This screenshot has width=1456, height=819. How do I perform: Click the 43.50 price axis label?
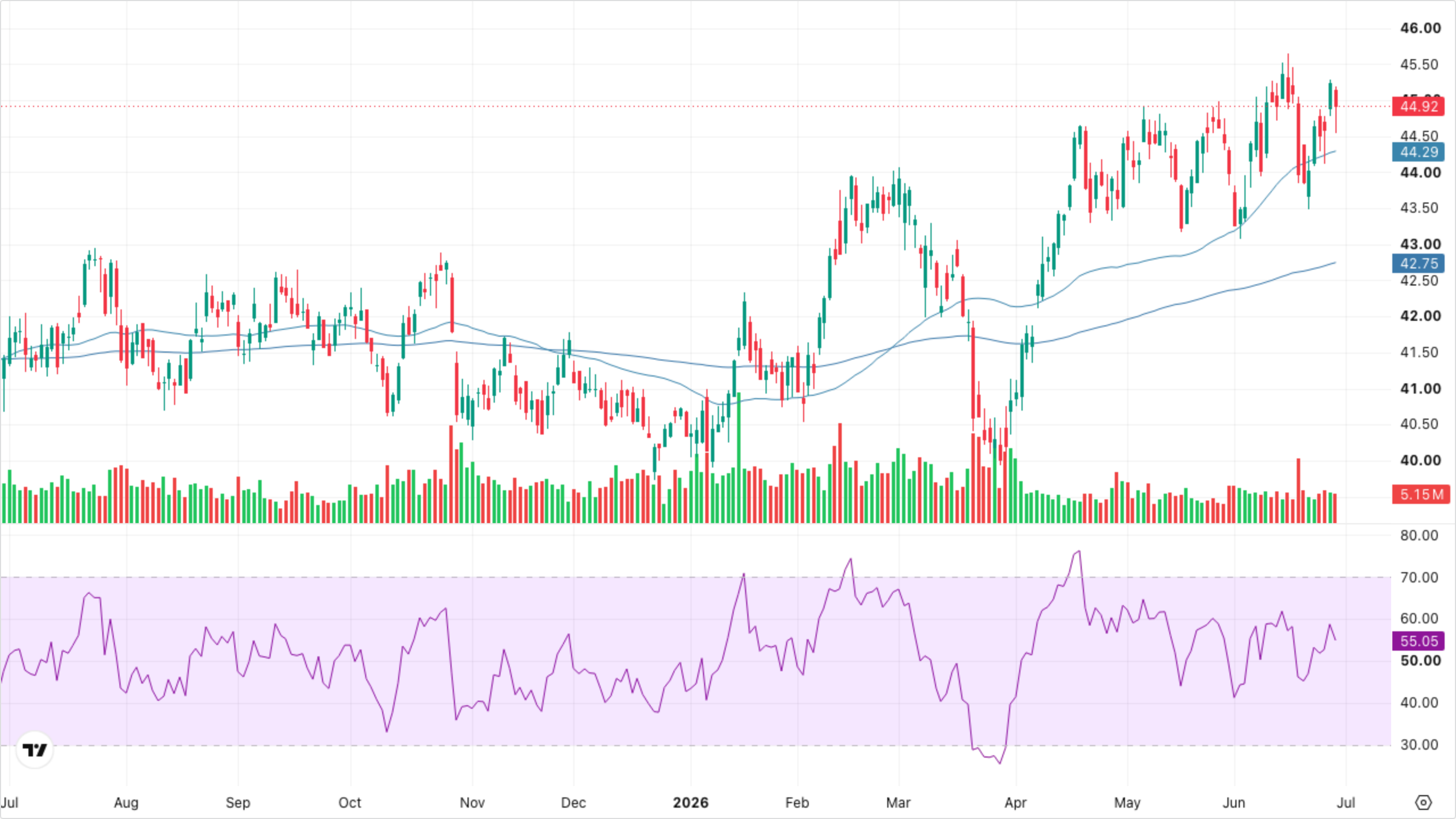(1419, 208)
